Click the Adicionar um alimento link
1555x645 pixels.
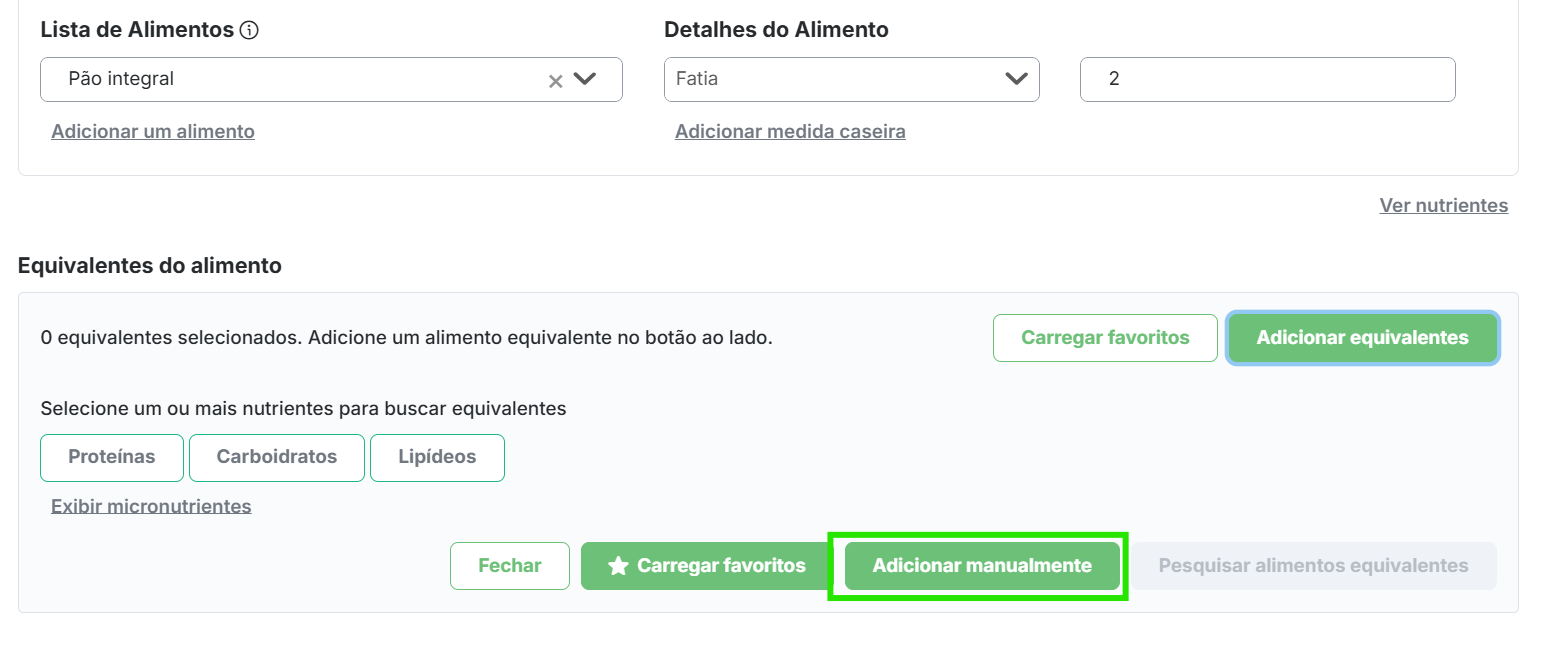coord(153,132)
